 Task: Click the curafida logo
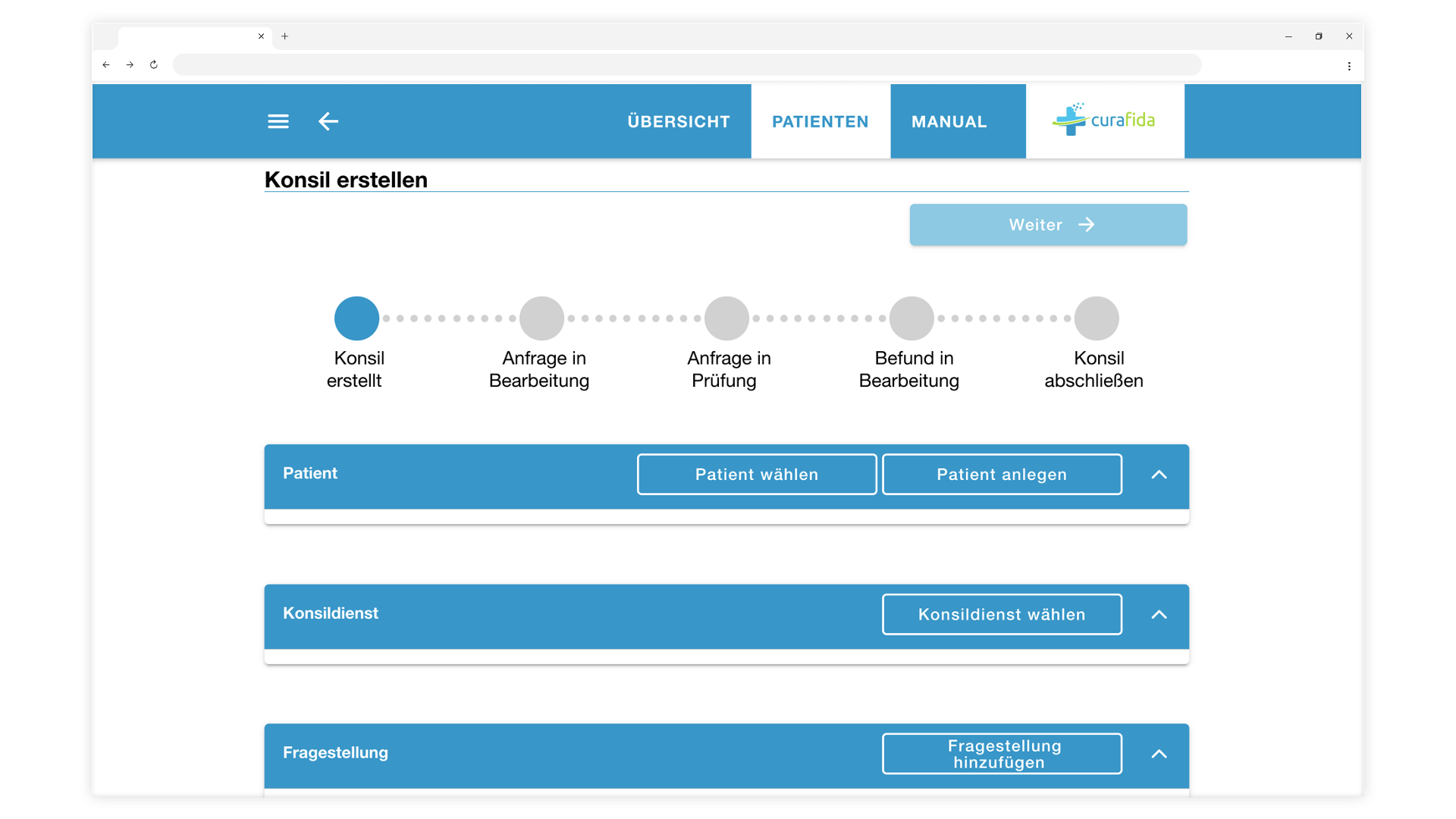(x=1104, y=120)
